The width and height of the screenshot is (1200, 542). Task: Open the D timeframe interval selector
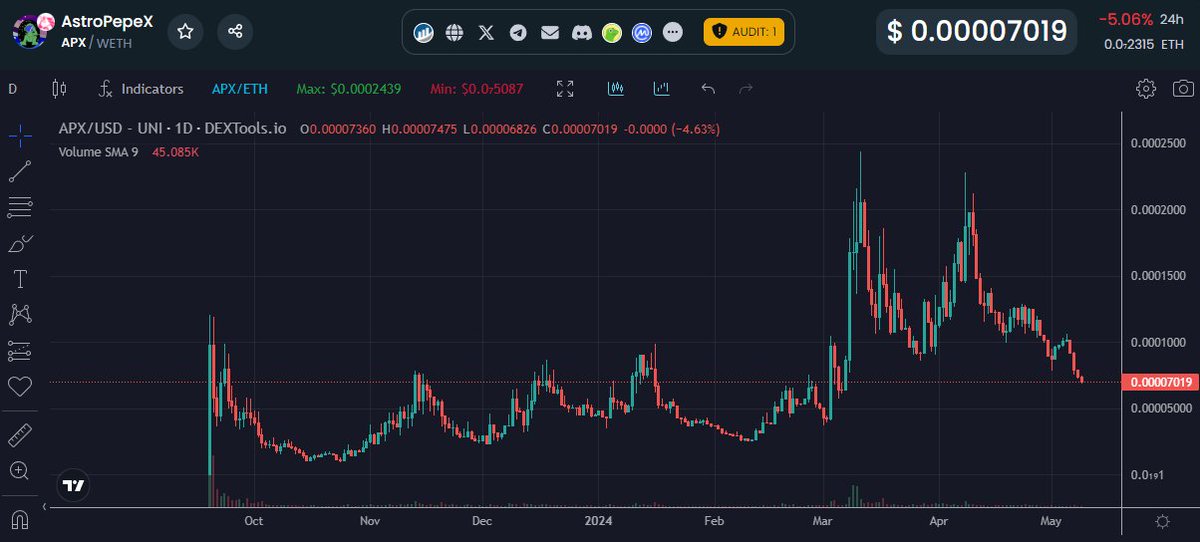(x=13, y=89)
